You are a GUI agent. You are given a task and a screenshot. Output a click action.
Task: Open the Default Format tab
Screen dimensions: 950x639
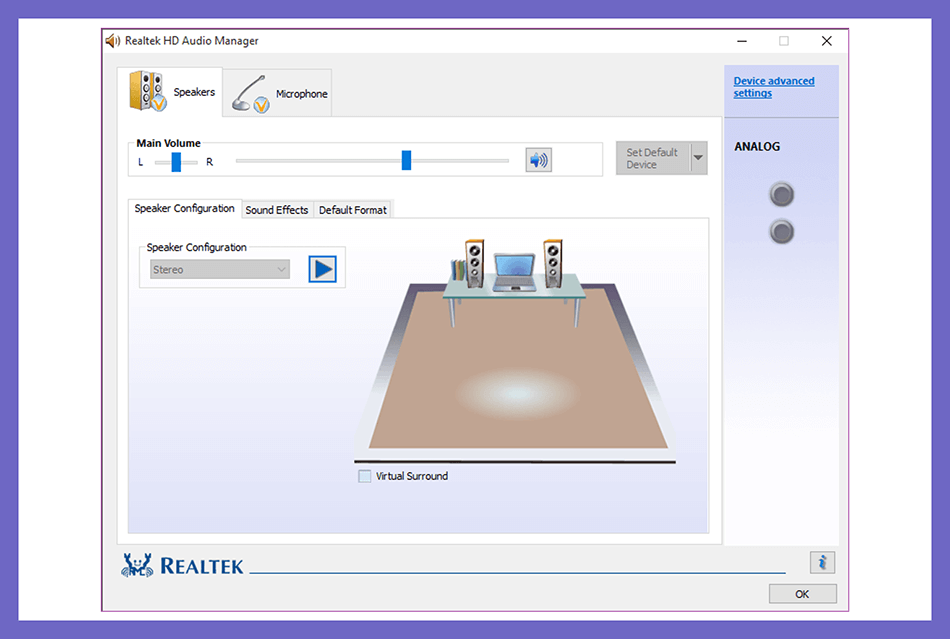[x=352, y=209]
